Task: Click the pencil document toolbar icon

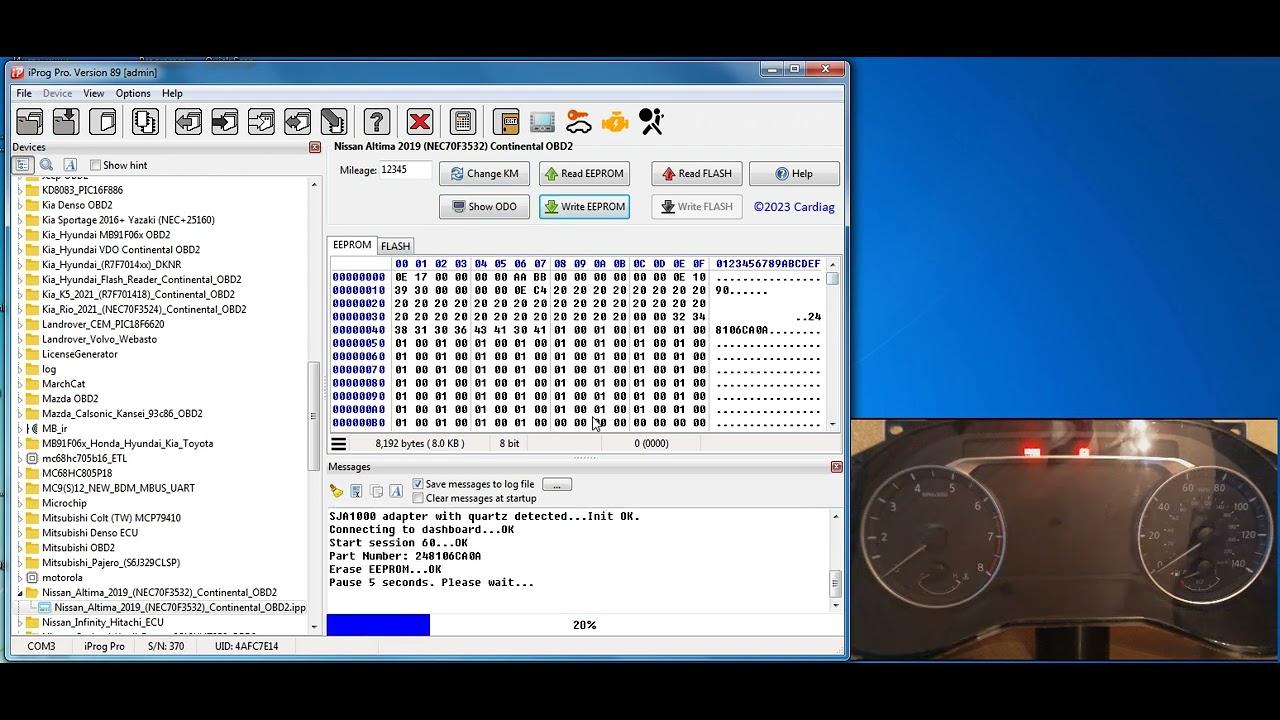Action: click(x=261, y=122)
